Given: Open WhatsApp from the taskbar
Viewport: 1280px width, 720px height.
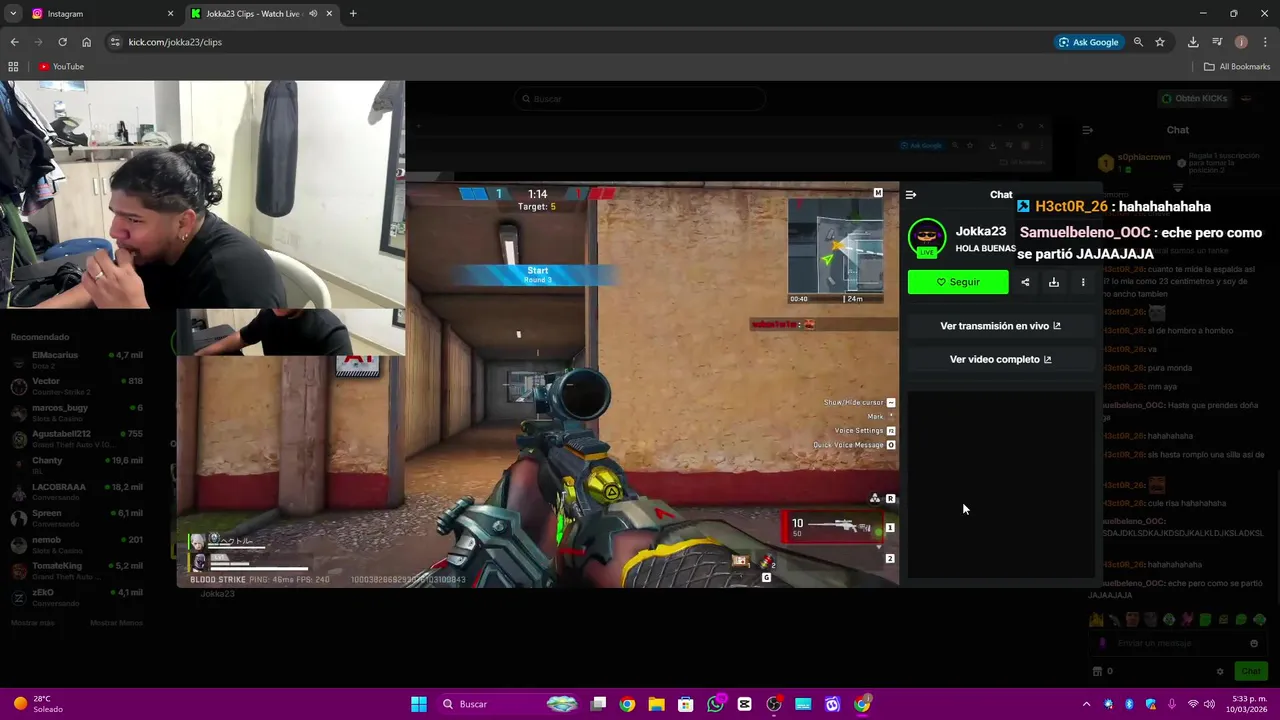Looking at the screenshot, I should coord(715,704).
